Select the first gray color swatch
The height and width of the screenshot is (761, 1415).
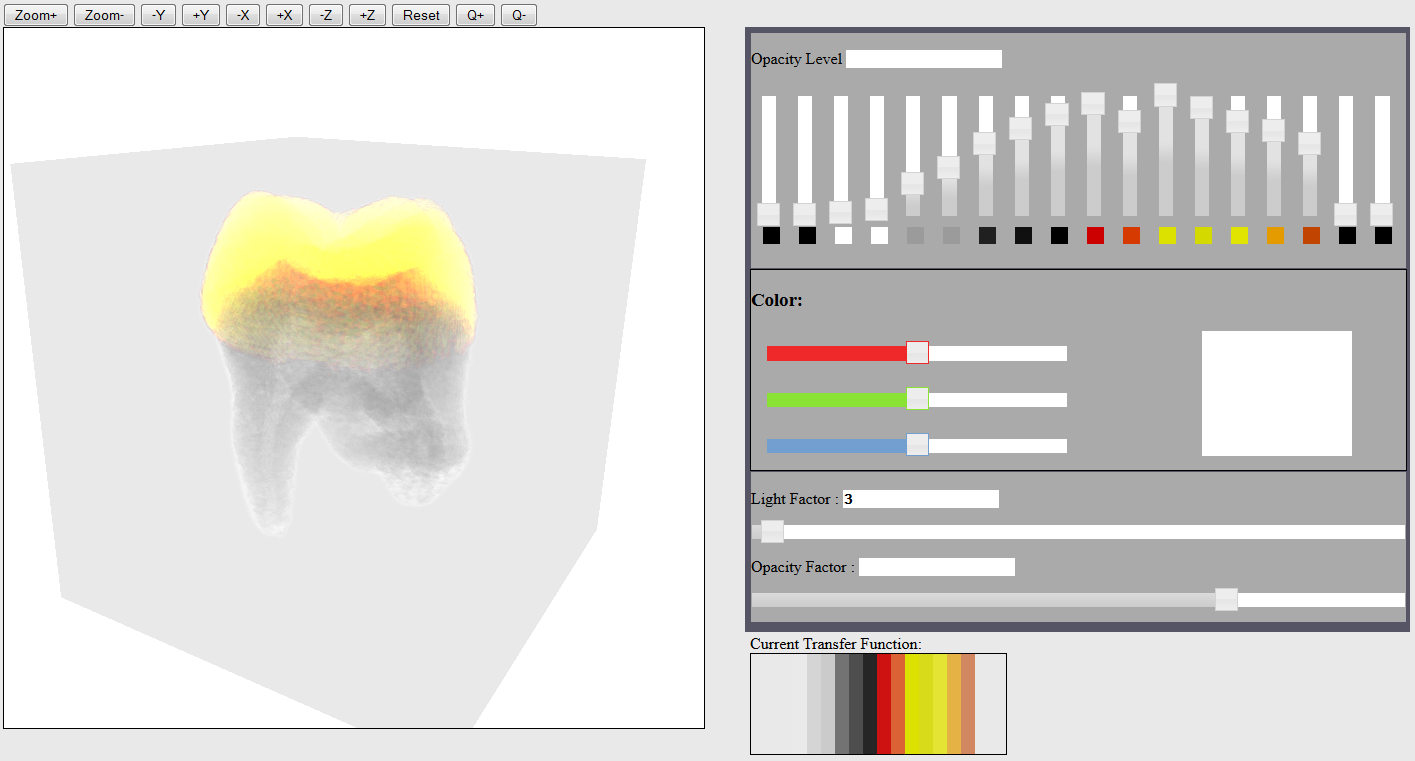[x=915, y=235]
